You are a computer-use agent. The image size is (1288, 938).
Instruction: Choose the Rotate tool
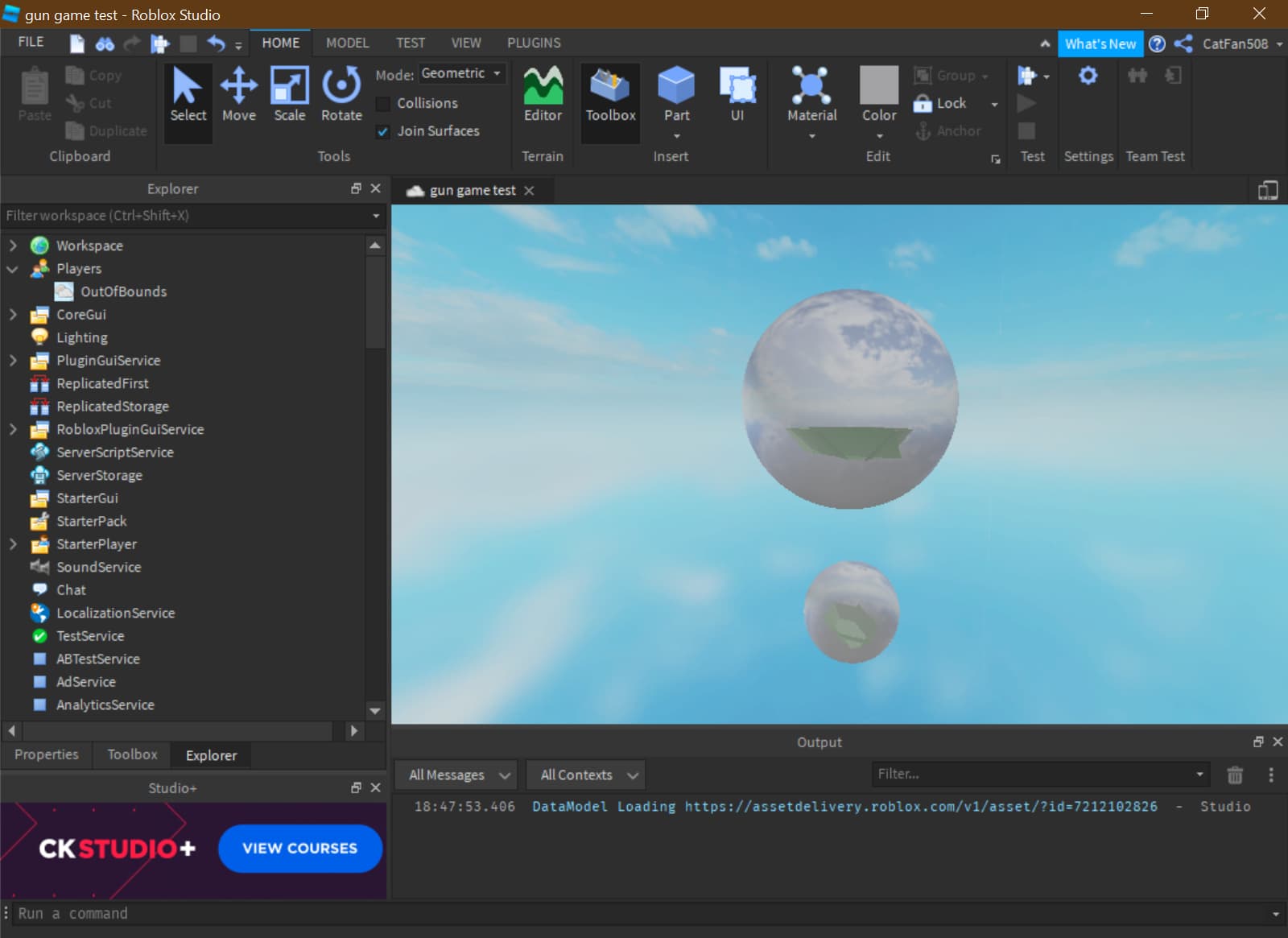point(341,95)
